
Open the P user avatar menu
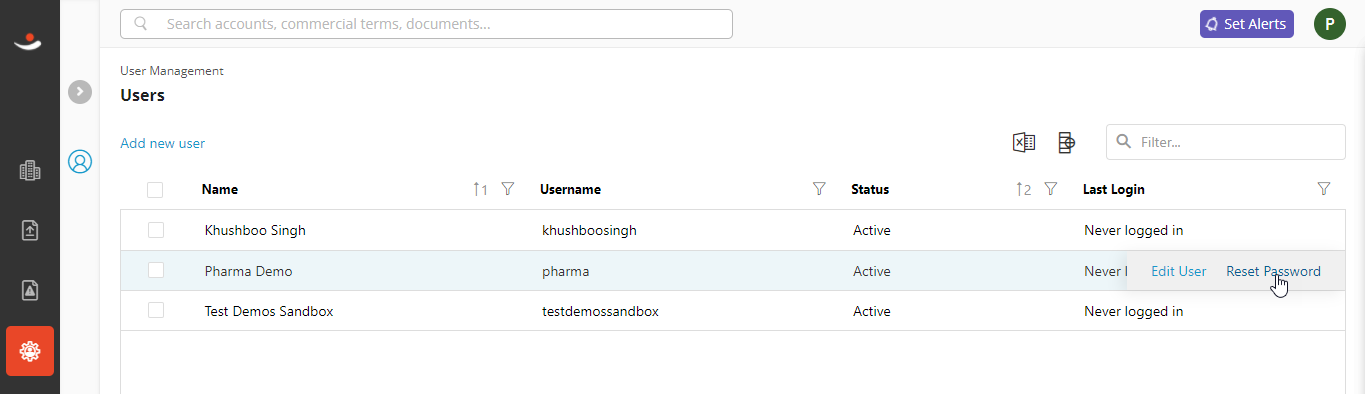click(x=1329, y=24)
